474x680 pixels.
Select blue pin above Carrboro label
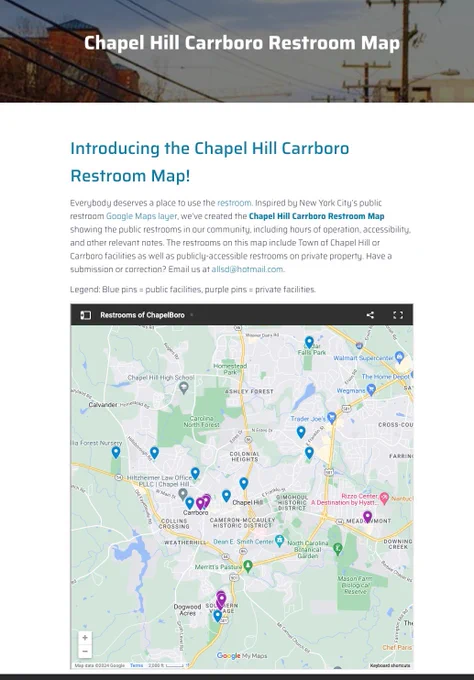point(190,503)
